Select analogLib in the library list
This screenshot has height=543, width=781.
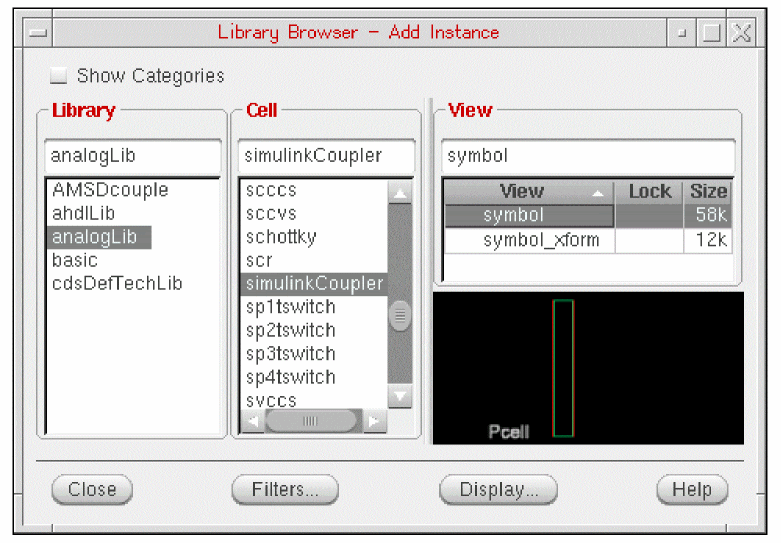coord(99,237)
